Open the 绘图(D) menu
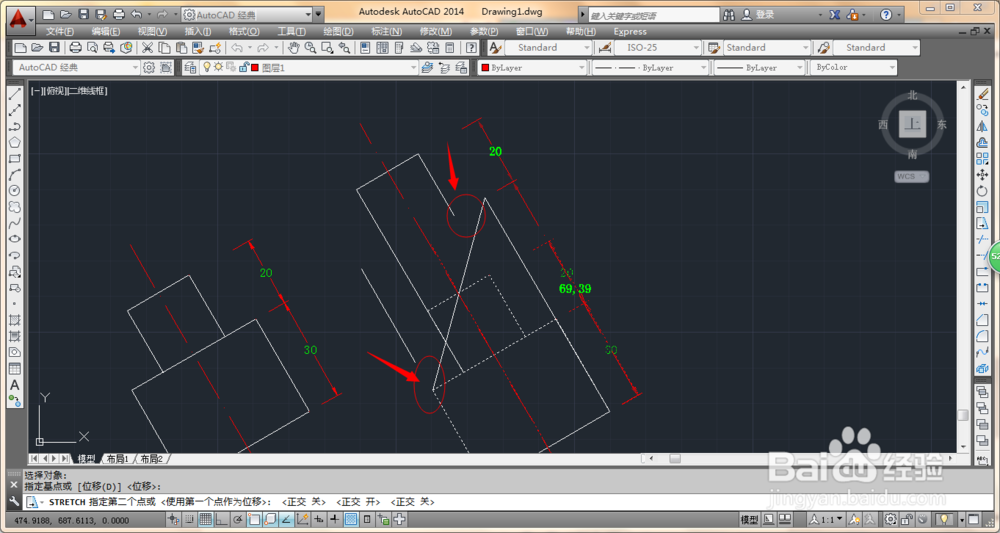The image size is (1000, 533). coord(338,31)
